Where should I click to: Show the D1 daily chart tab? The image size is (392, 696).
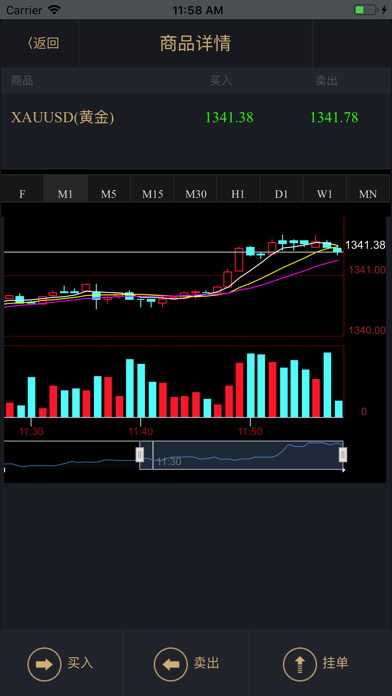[281, 189]
